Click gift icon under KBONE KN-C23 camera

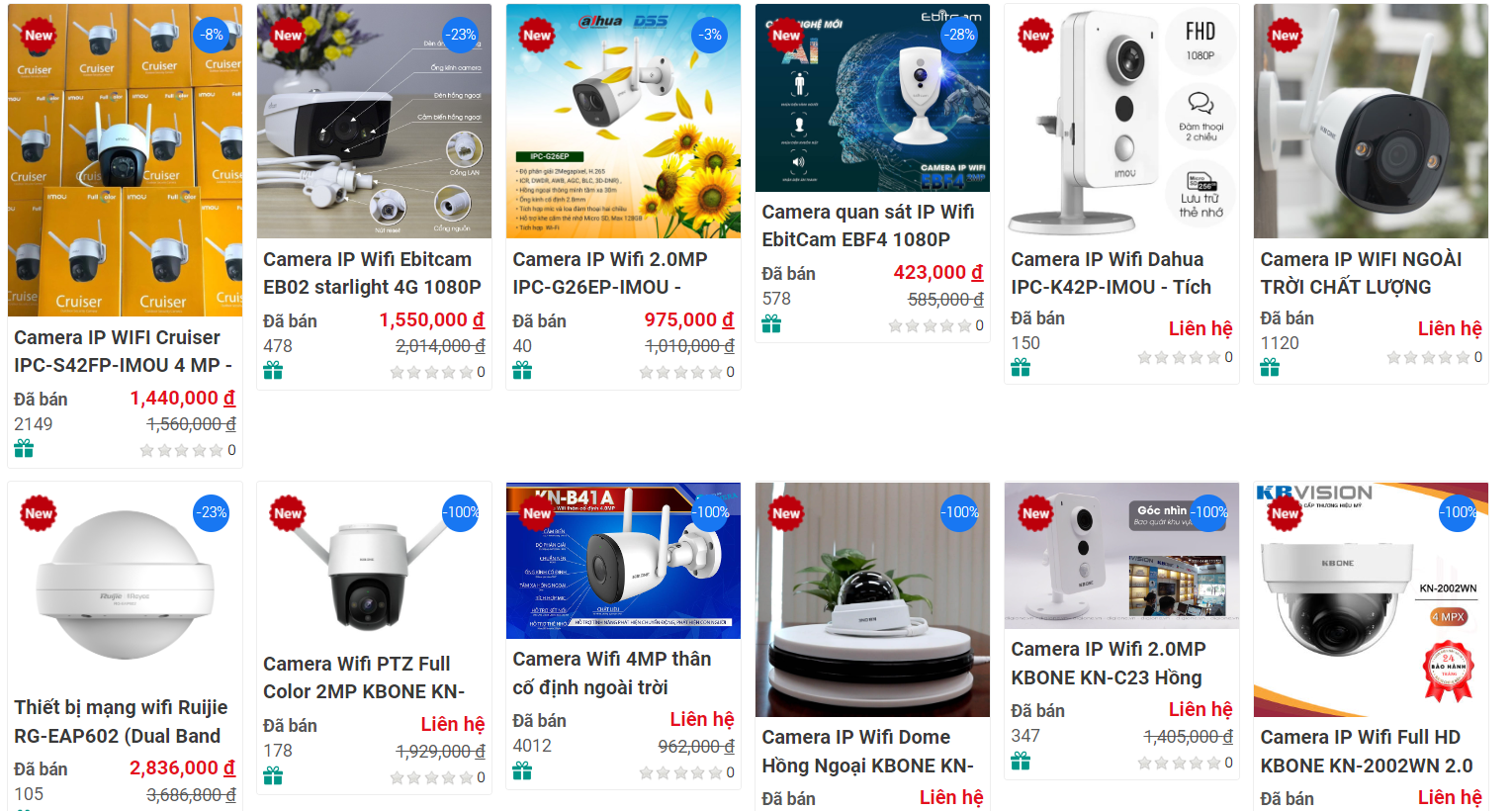1021,761
